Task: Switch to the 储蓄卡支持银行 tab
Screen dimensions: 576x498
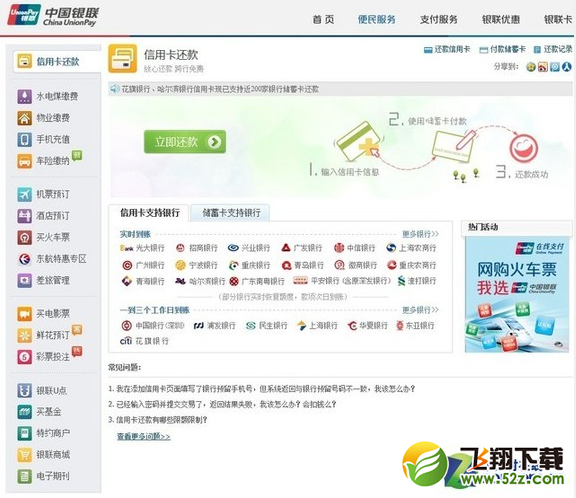Action: point(231,213)
